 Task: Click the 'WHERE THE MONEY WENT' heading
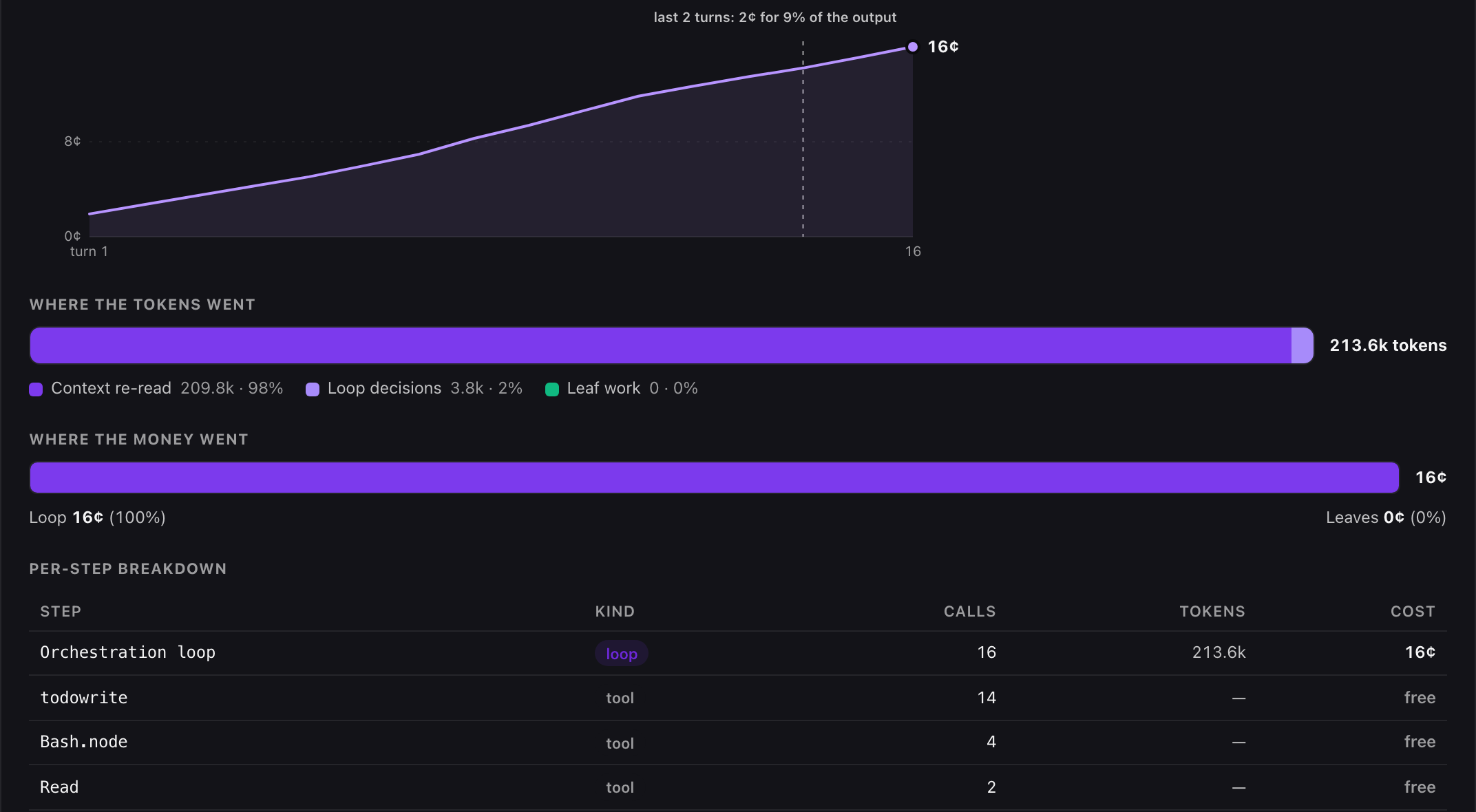tap(138, 440)
